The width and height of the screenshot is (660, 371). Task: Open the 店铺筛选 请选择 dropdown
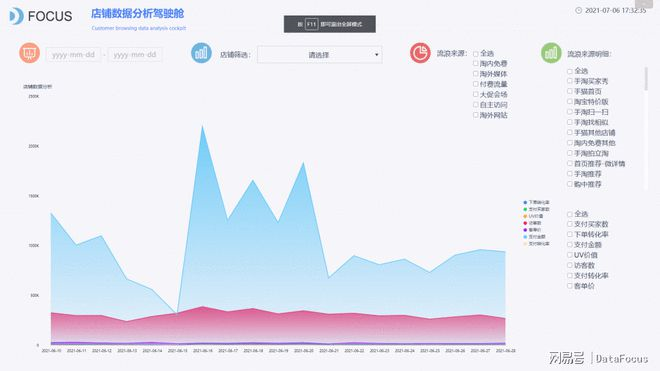point(320,55)
